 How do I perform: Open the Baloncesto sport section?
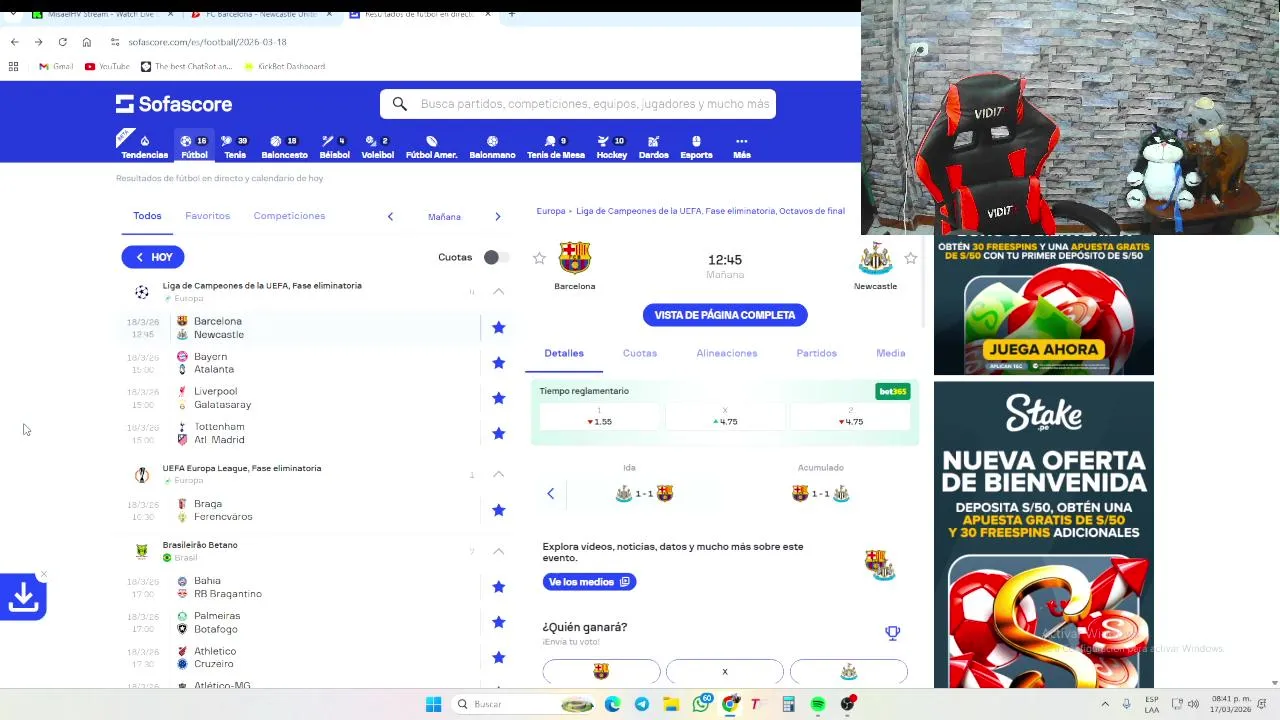point(284,147)
